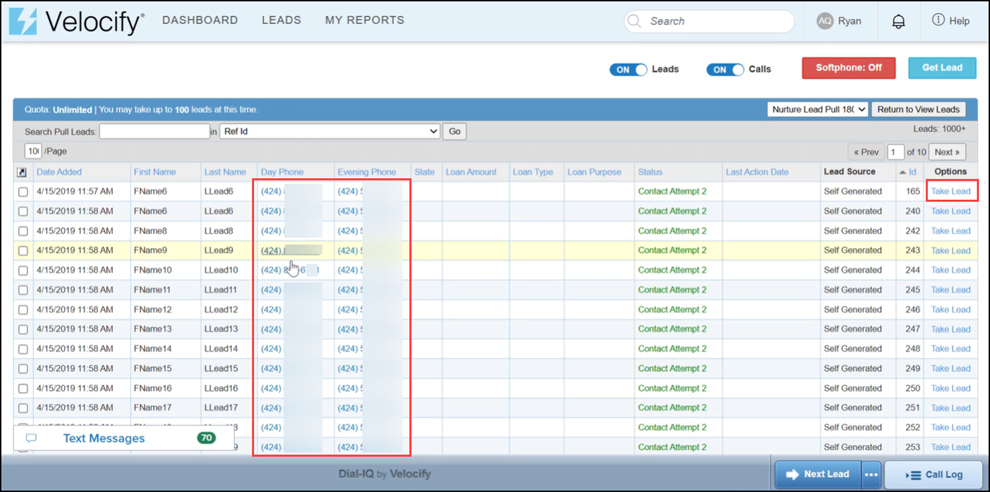990x492 pixels.
Task: Check the box for FName11 row
Action: pyautogui.click(x=23, y=291)
